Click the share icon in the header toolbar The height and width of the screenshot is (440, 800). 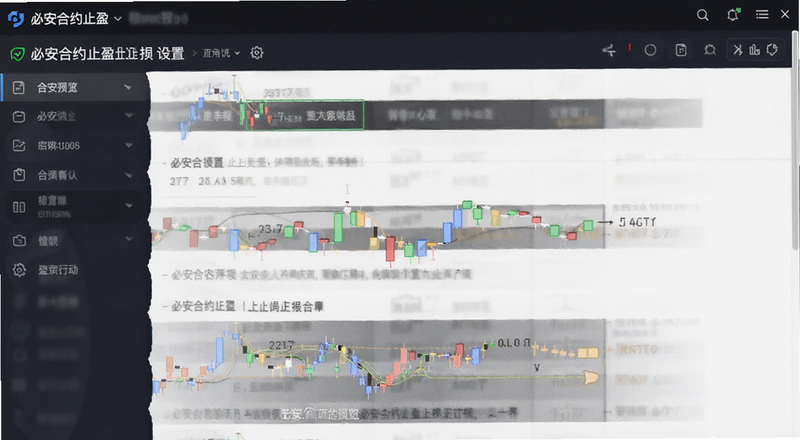[609, 50]
